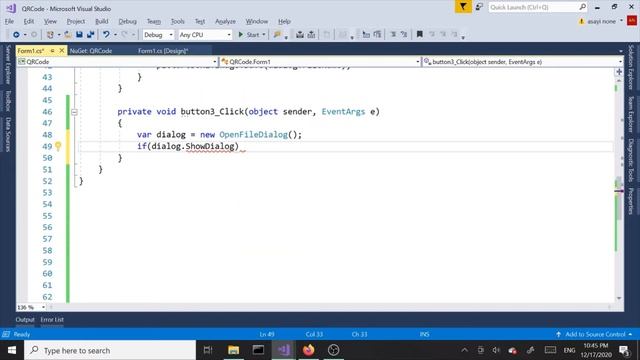Open the tab list dropdown arrow
The image size is (640, 360).
620,51
